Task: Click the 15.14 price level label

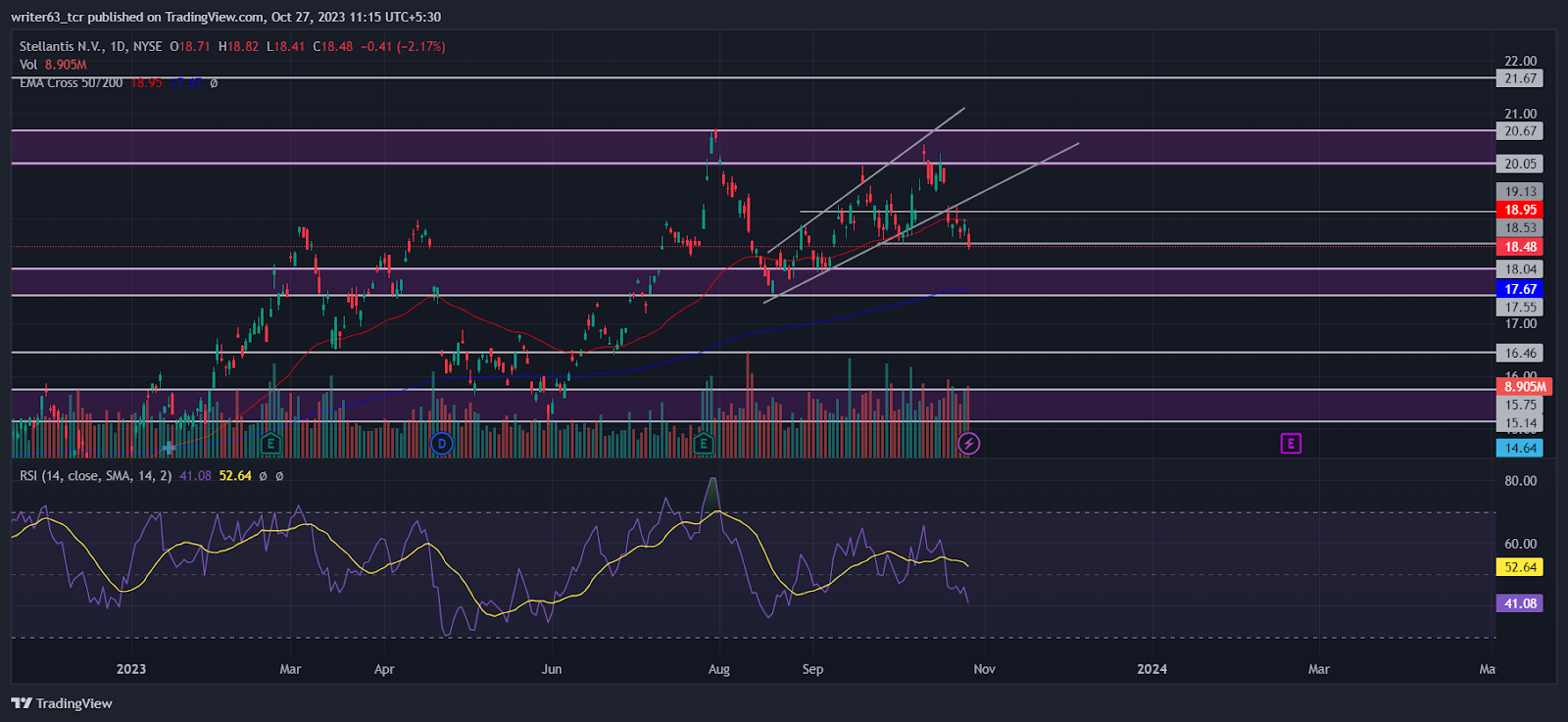Action: (1520, 423)
